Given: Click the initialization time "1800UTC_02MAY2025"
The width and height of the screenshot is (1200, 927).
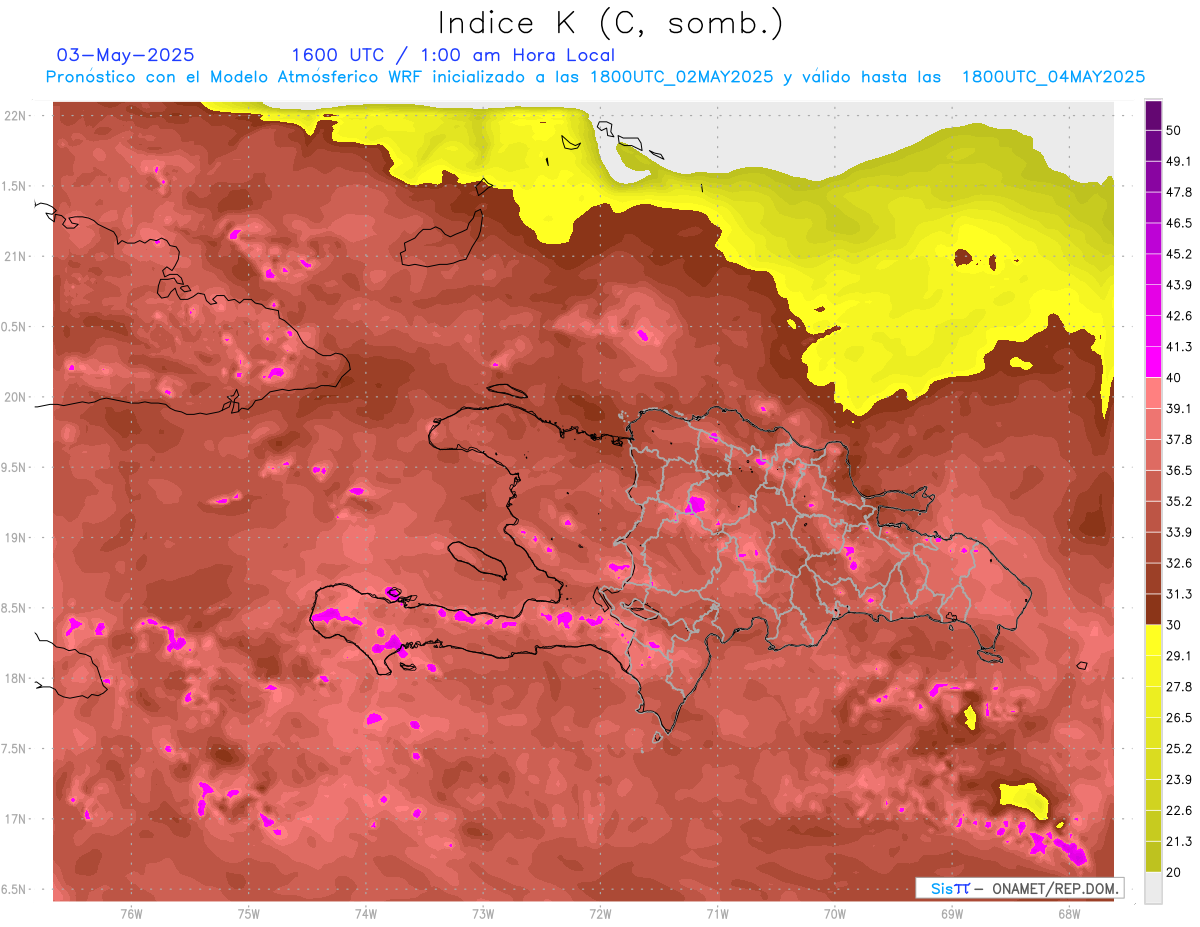Looking at the screenshot, I should point(682,77).
